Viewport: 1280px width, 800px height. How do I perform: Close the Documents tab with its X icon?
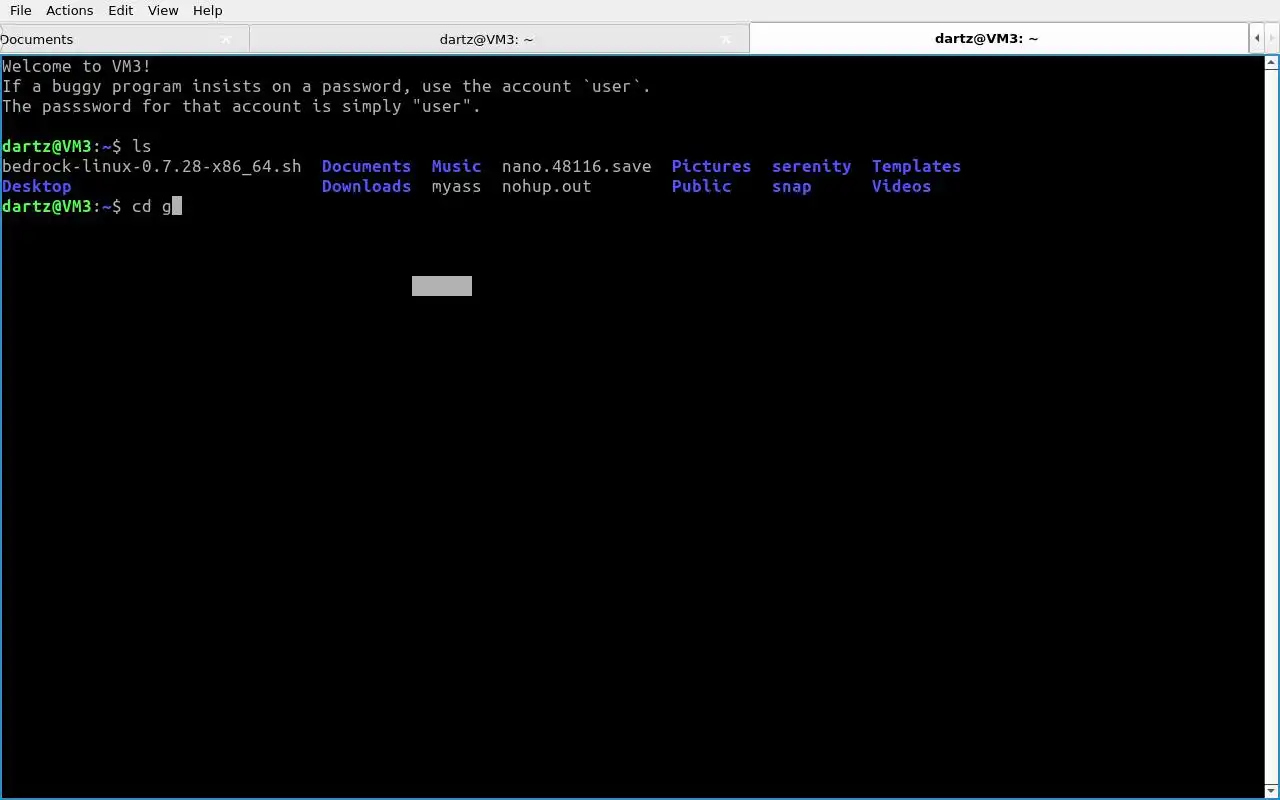click(226, 39)
